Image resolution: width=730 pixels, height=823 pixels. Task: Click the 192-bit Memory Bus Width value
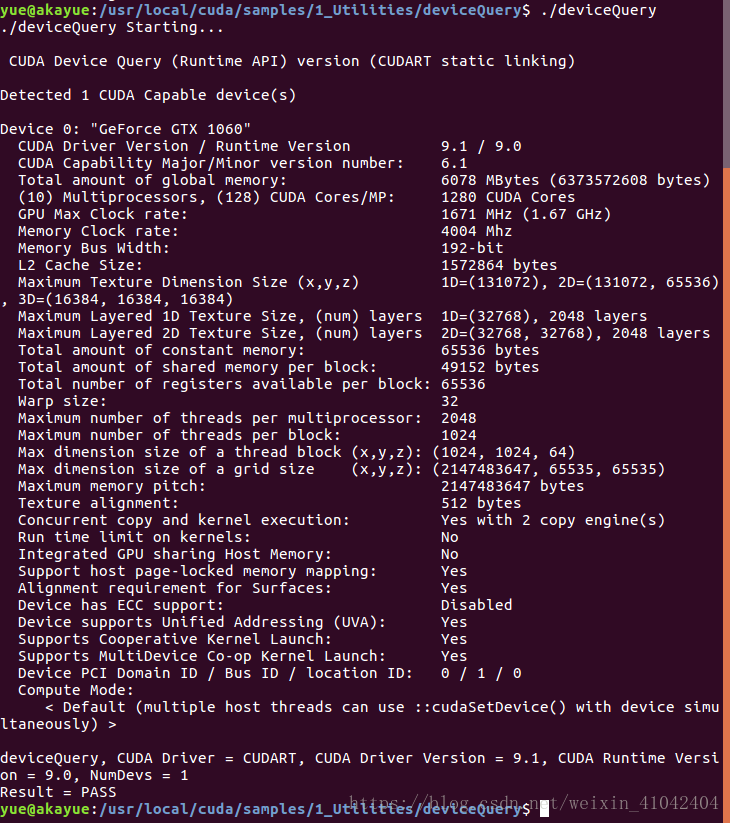pyautogui.click(x=472, y=248)
